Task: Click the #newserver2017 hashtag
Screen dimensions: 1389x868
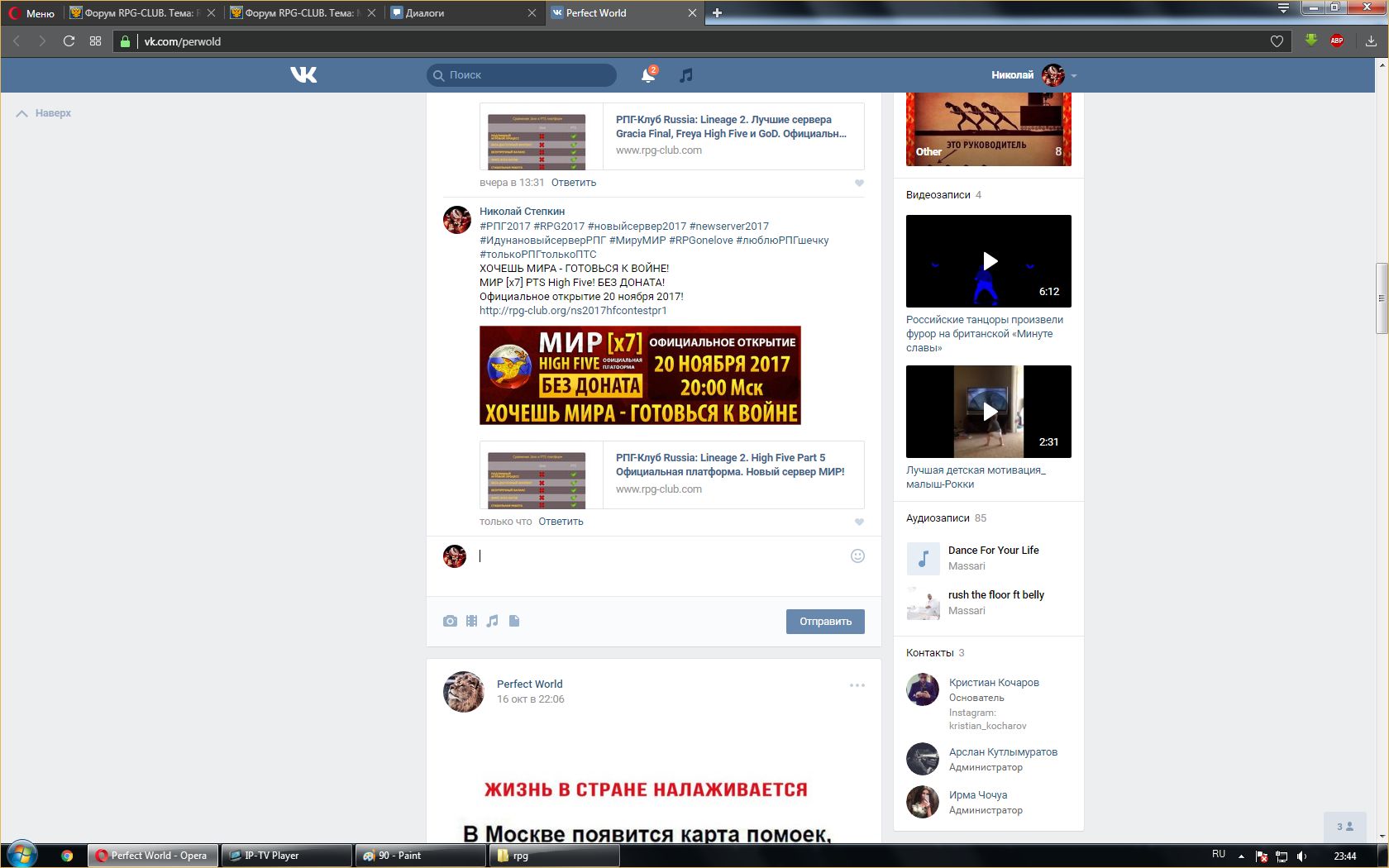Action: point(728,227)
